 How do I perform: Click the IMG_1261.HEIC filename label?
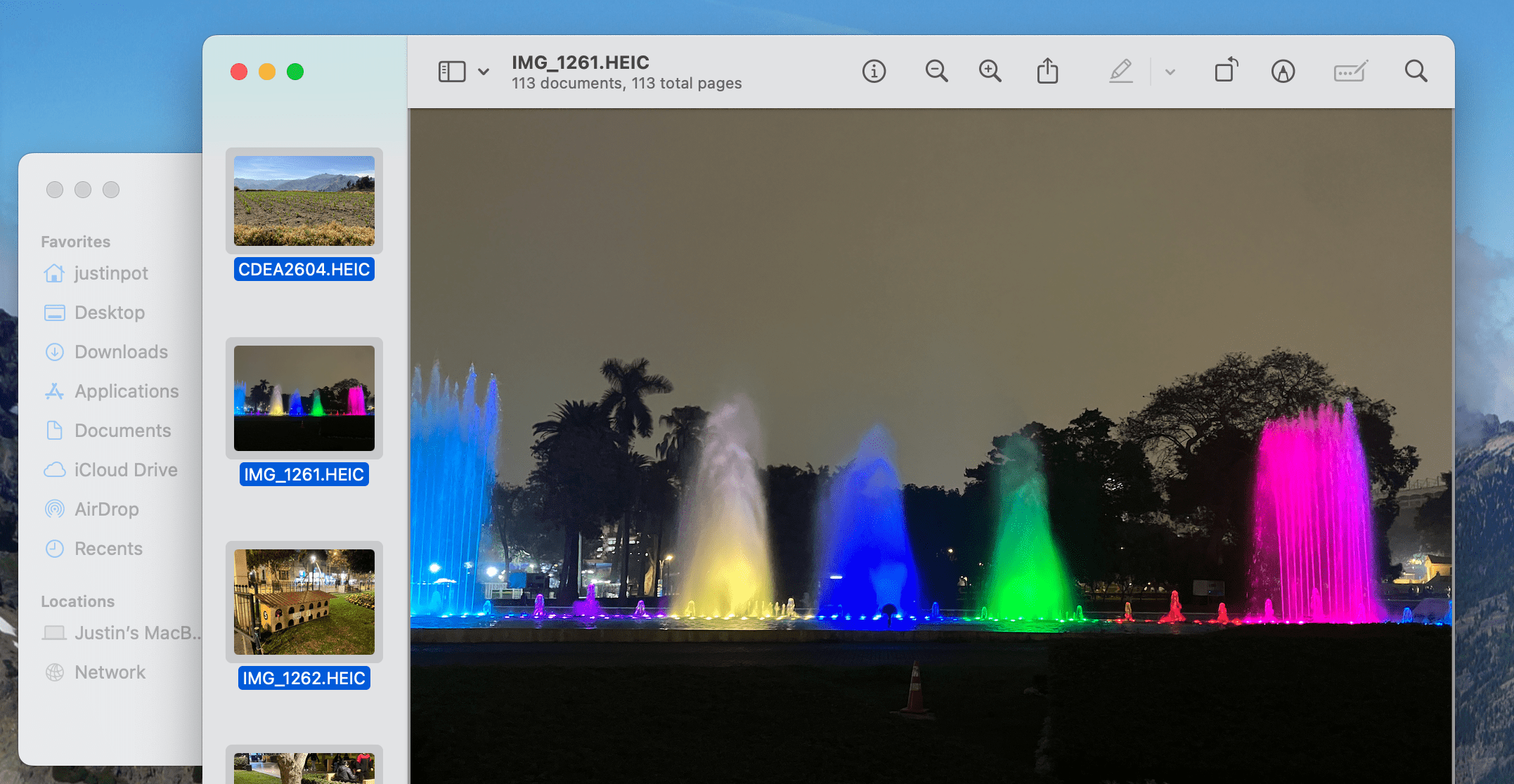pyautogui.click(x=304, y=475)
